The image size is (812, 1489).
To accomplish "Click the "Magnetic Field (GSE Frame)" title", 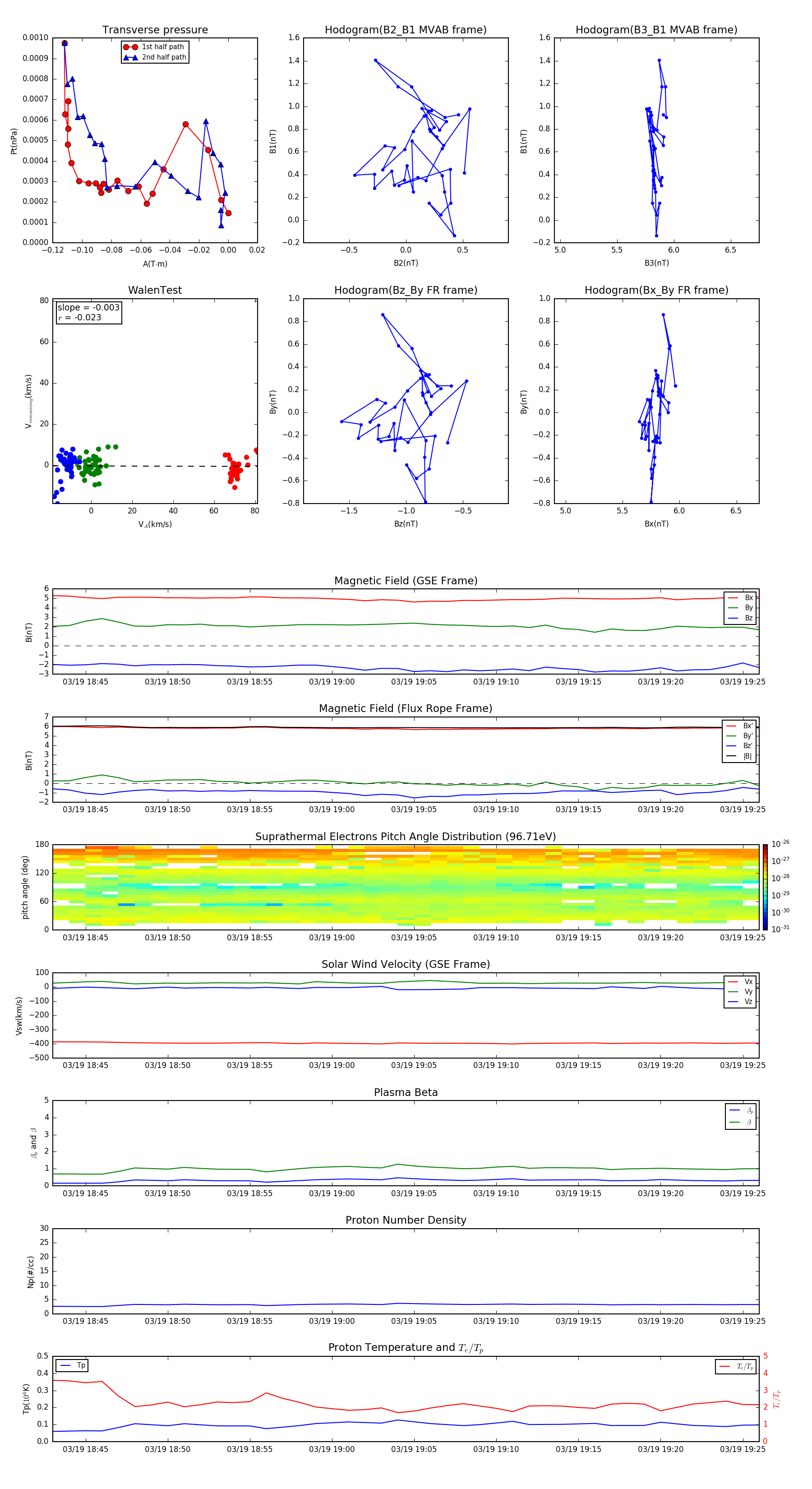I will (x=406, y=581).
